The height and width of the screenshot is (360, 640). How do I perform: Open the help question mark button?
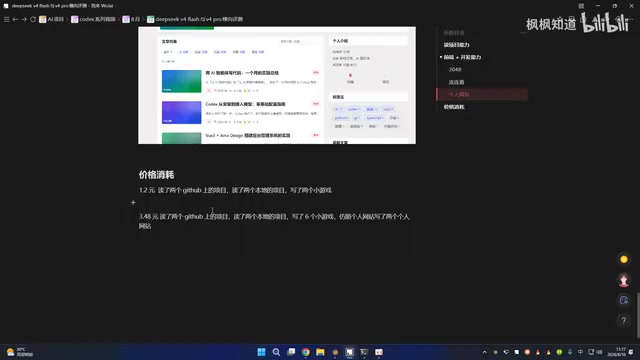tap(624, 320)
